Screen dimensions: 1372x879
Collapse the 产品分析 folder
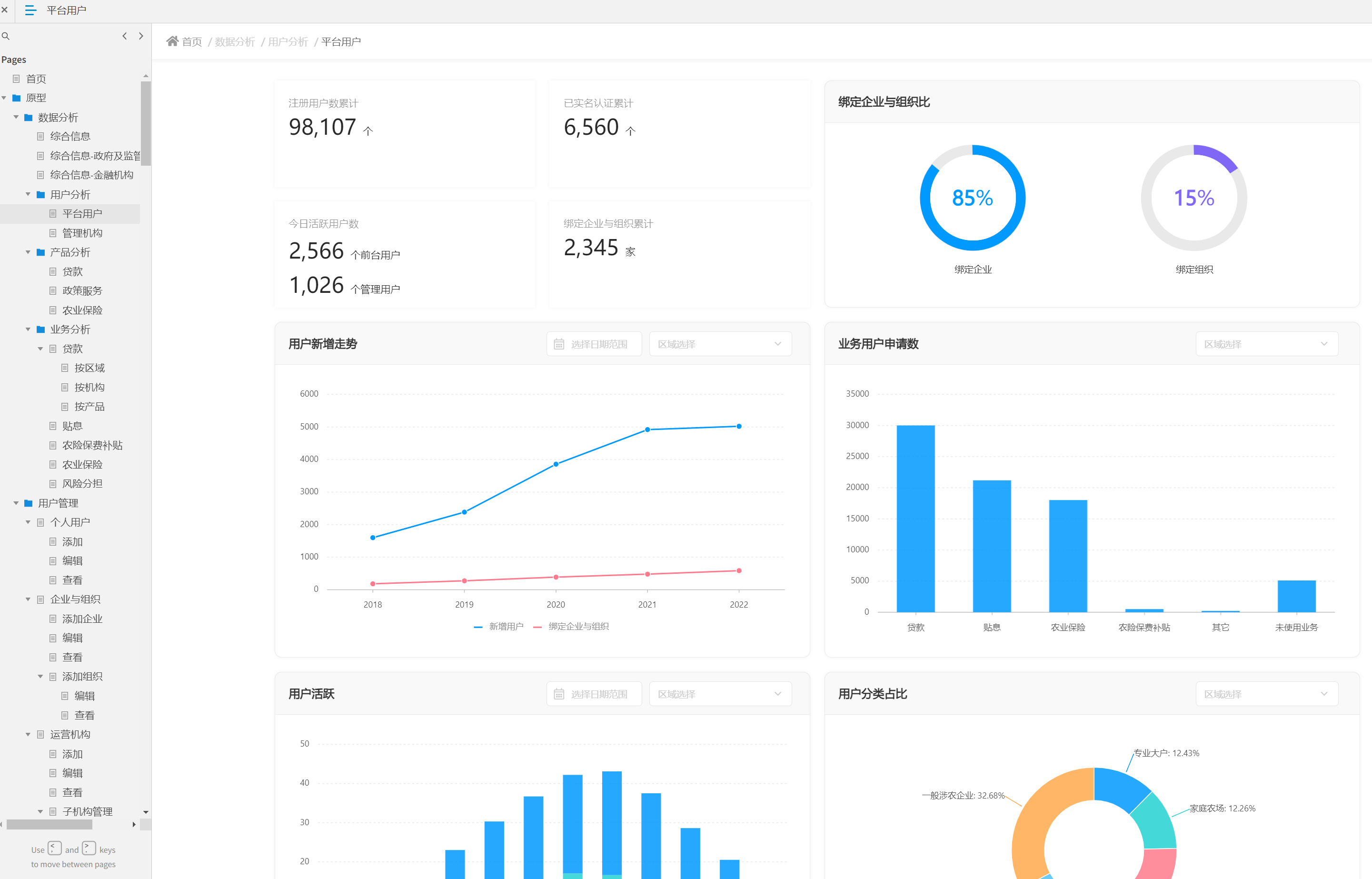[x=28, y=252]
